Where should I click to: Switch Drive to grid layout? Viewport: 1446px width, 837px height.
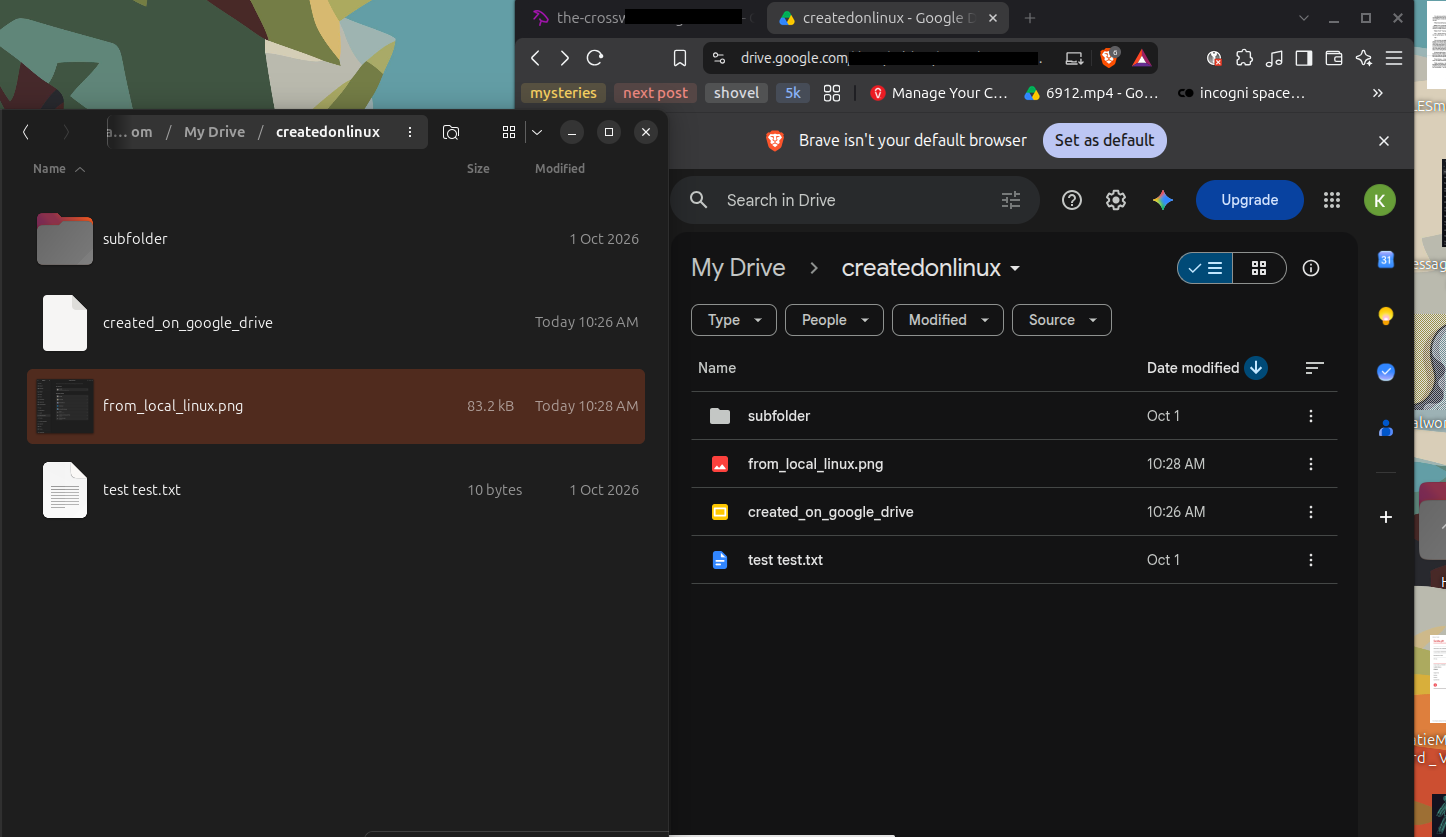[1259, 268]
